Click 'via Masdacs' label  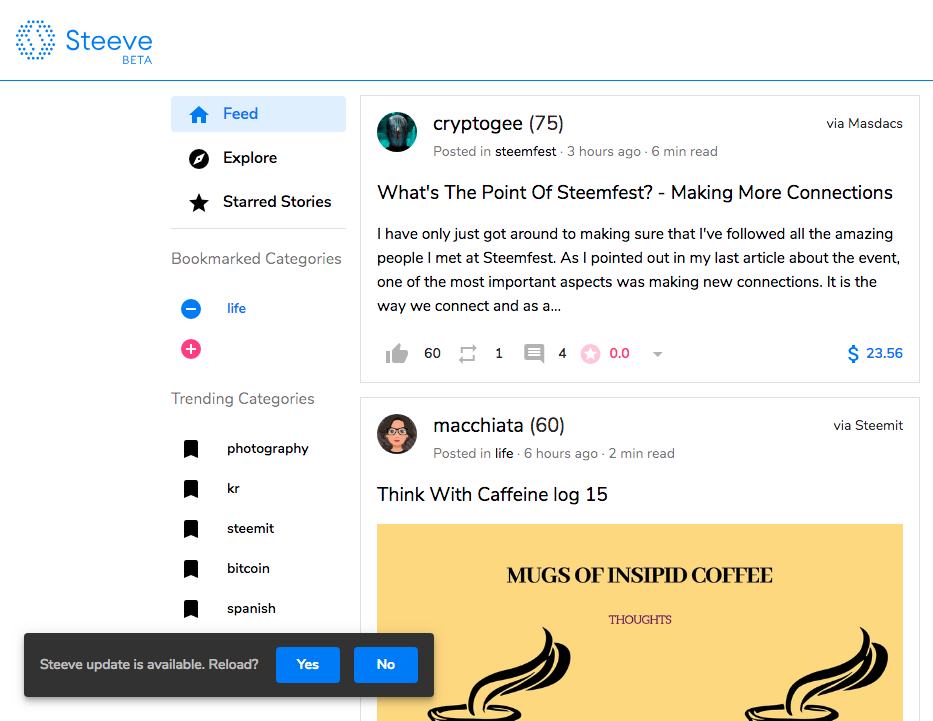[864, 124]
